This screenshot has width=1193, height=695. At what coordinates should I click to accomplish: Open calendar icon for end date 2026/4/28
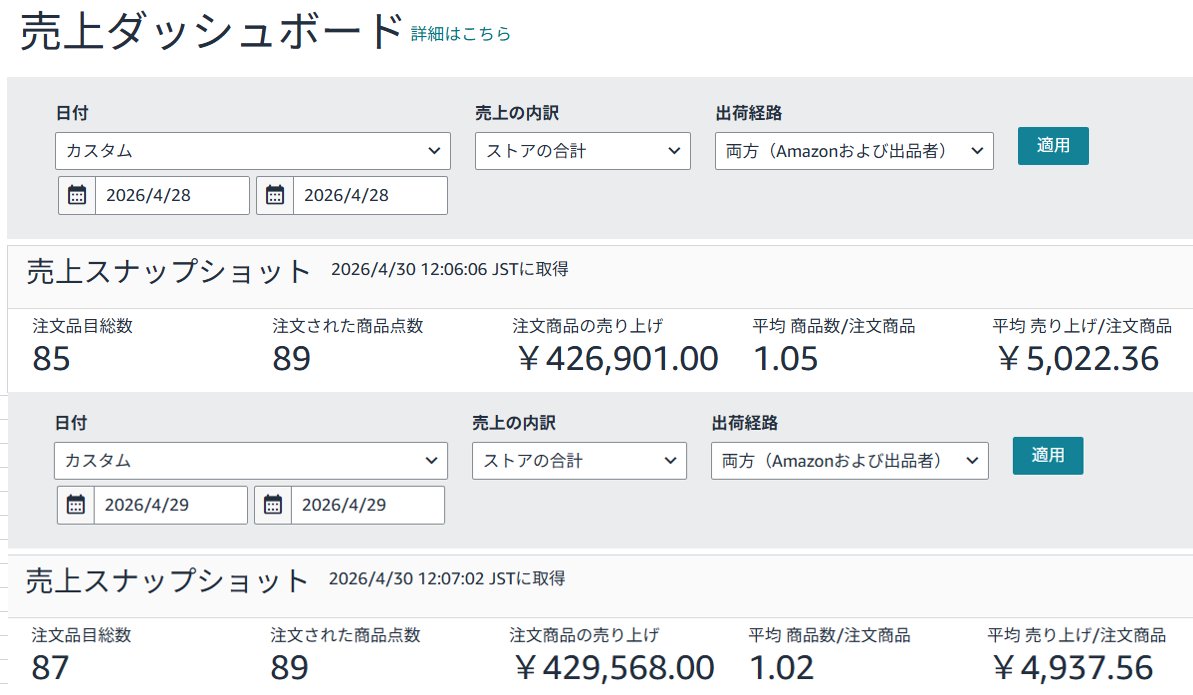[x=275, y=195]
